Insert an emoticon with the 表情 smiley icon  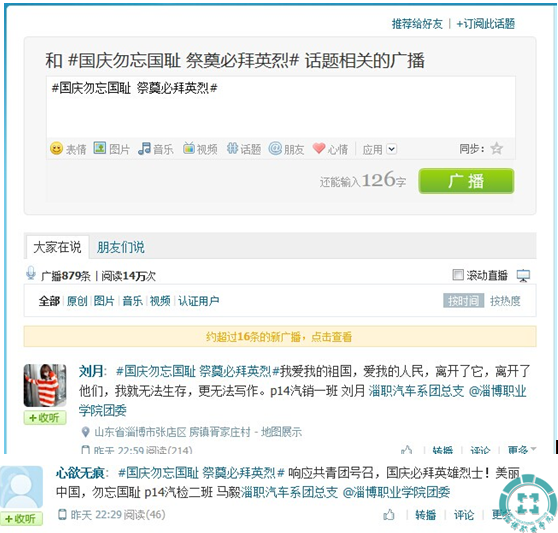coord(56,148)
